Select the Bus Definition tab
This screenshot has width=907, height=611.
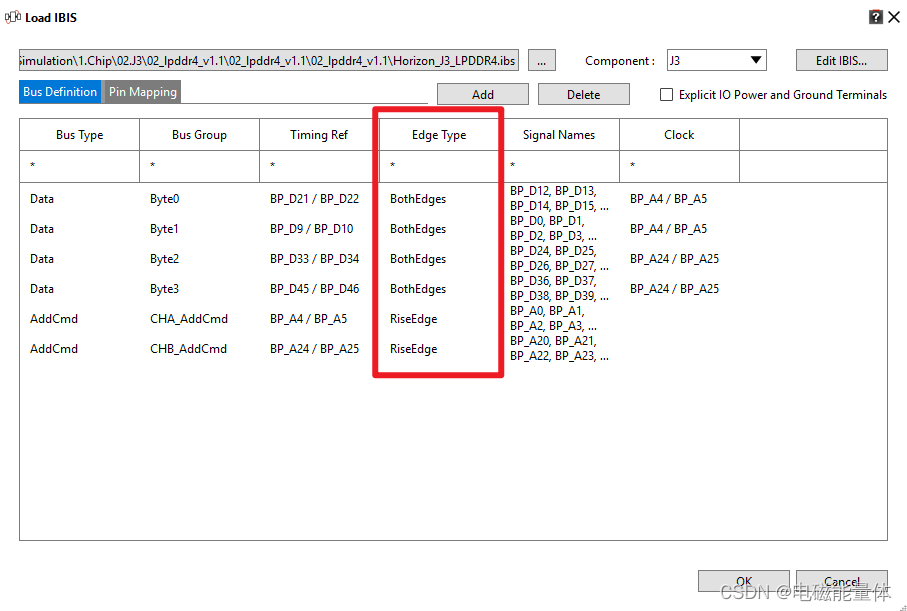59,91
